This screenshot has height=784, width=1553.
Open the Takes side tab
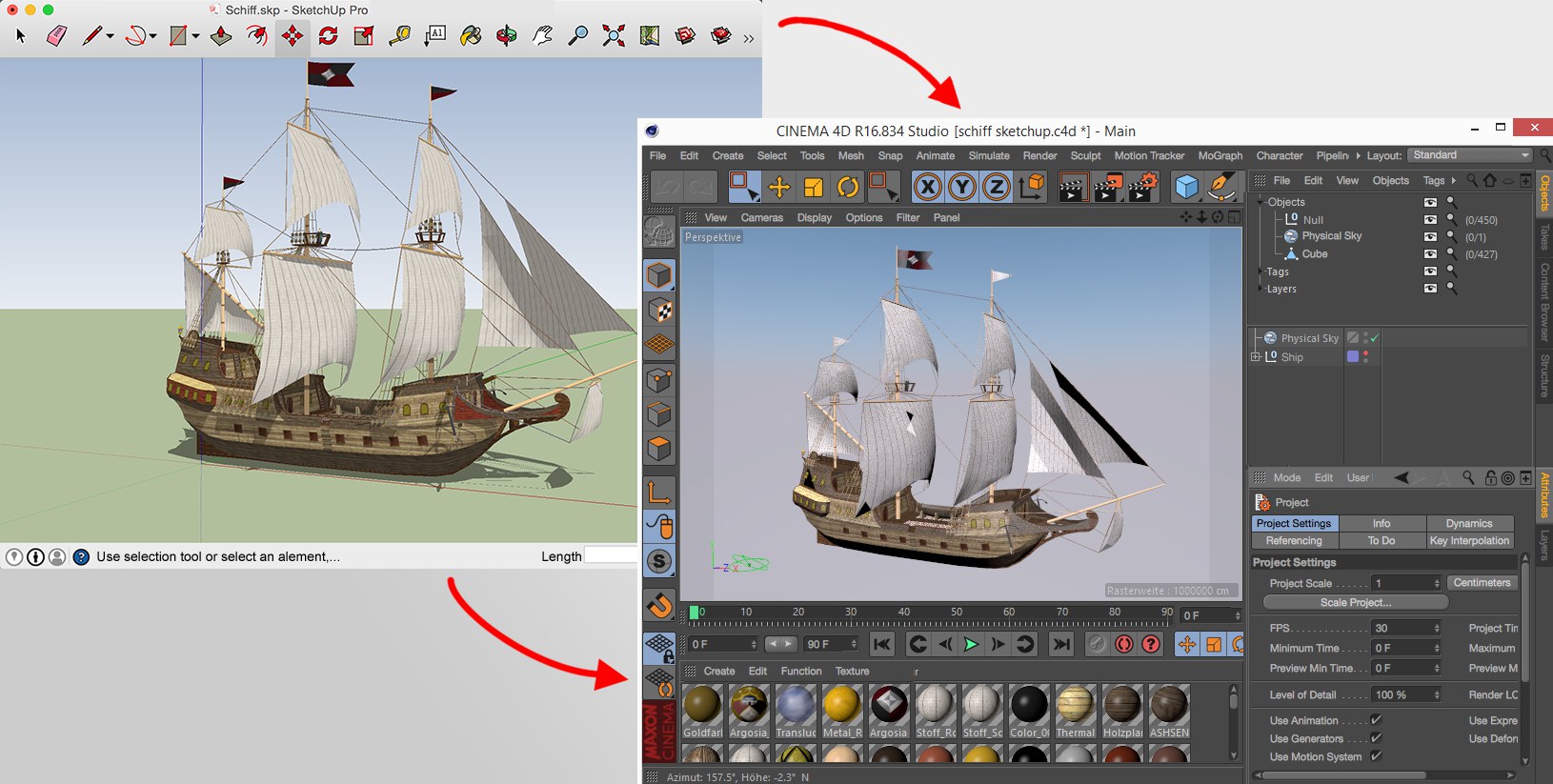[x=1544, y=237]
